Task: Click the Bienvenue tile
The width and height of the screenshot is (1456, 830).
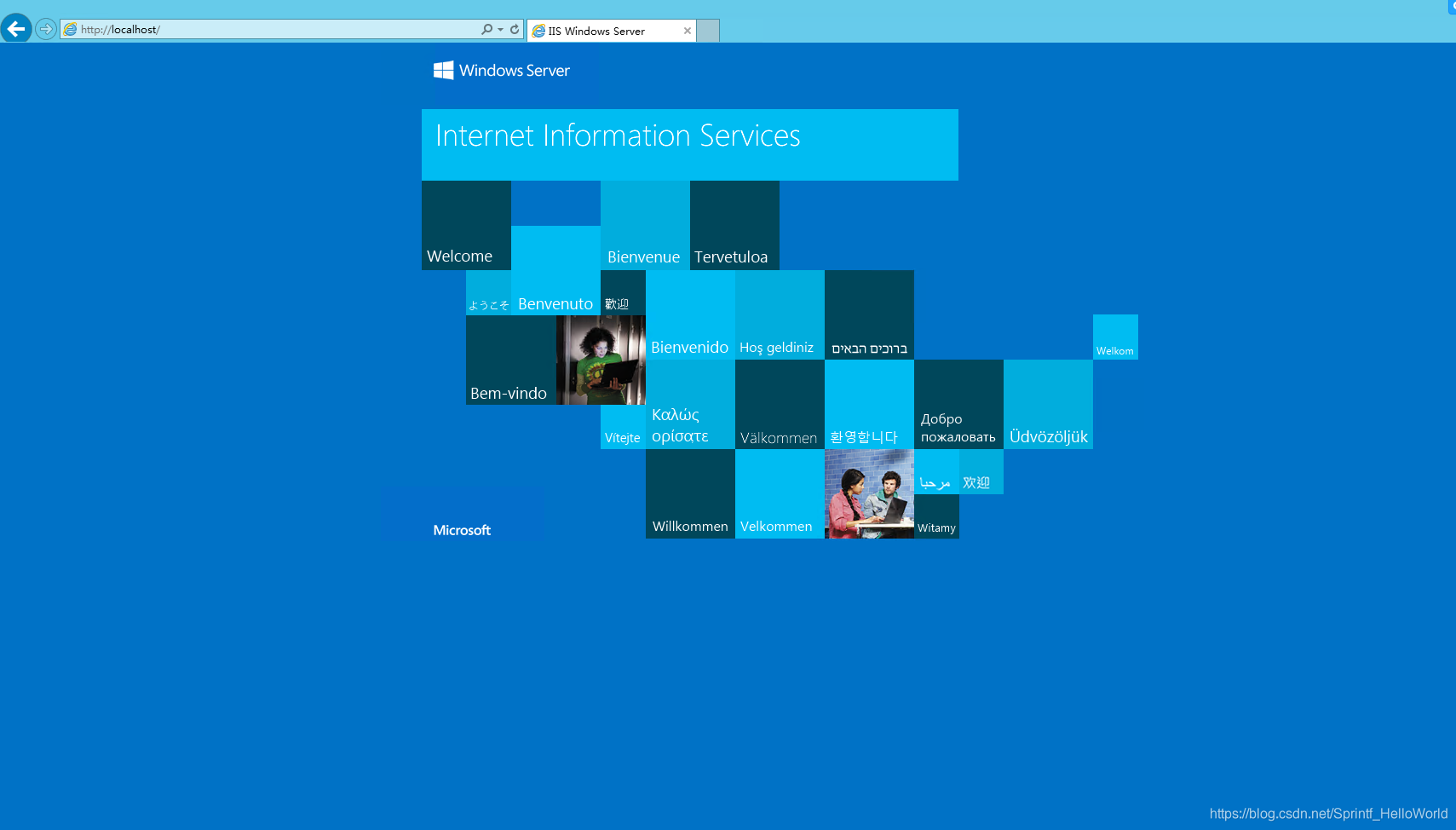Action: [x=645, y=225]
